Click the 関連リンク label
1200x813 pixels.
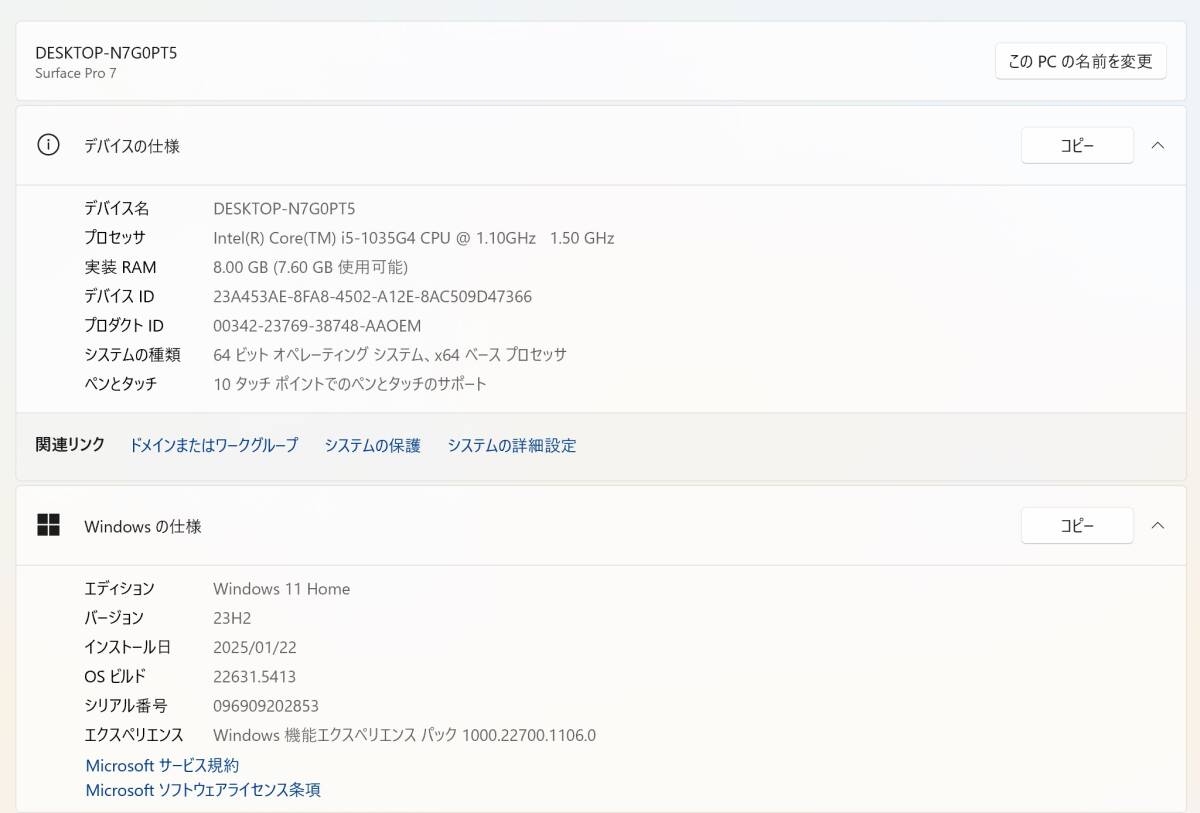(x=70, y=445)
